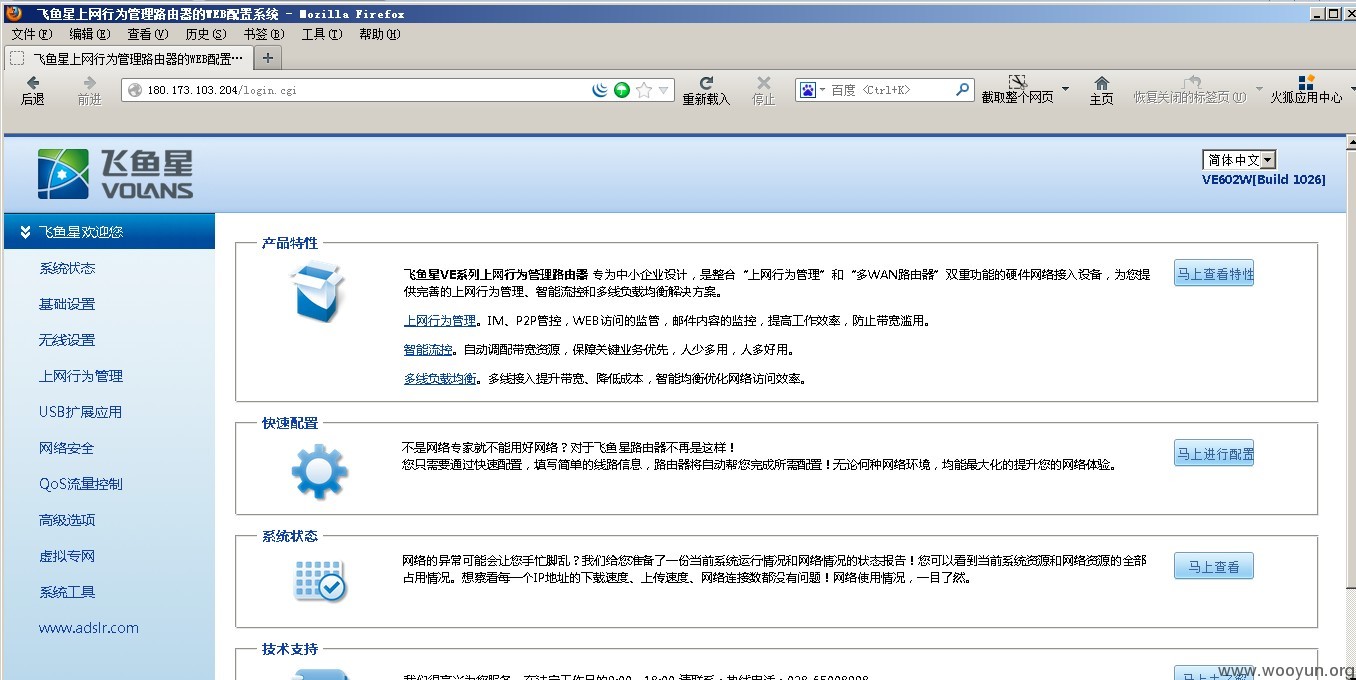Click the calendar system status icon

pos(320,580)
